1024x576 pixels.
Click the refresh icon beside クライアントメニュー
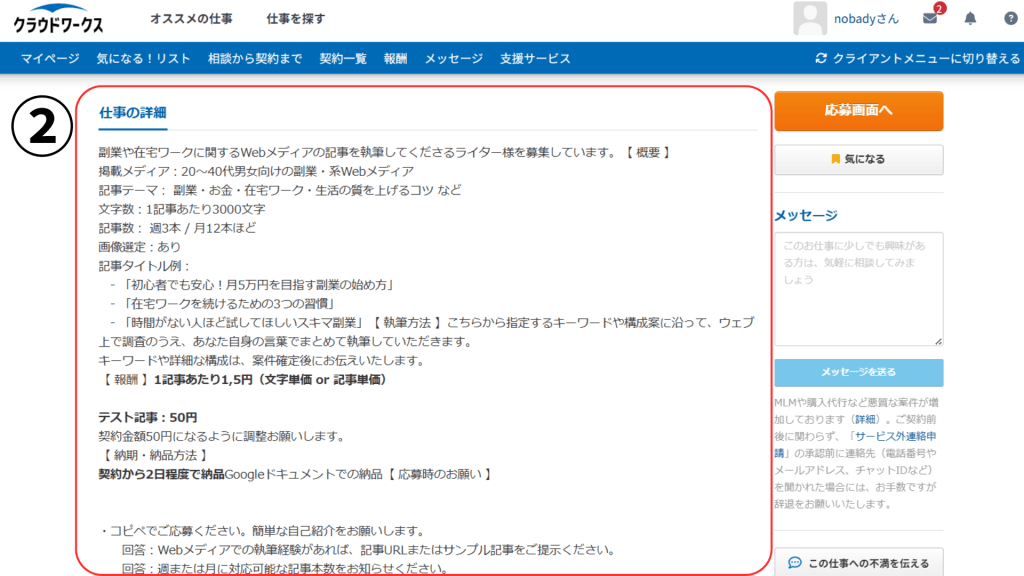(x=822, y=59)
